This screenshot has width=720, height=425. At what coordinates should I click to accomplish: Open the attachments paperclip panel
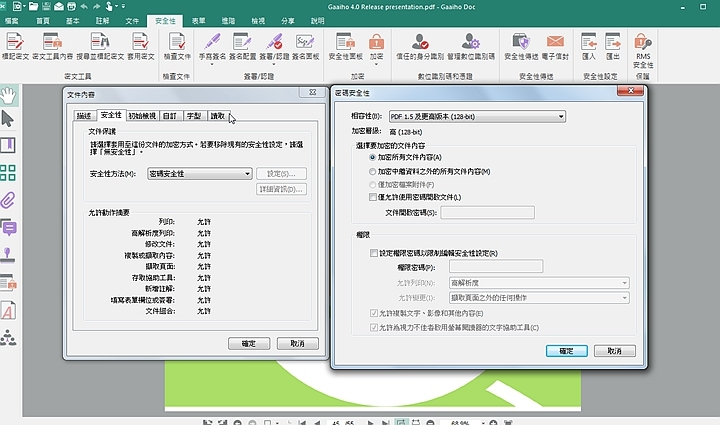click(8, 201)
